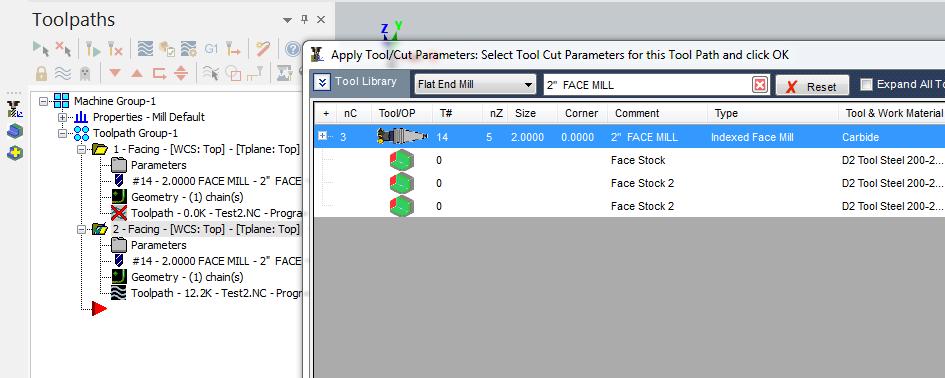
Task: Sort by the Tool & Work Material column header
Action: click(x=892, y=113)
